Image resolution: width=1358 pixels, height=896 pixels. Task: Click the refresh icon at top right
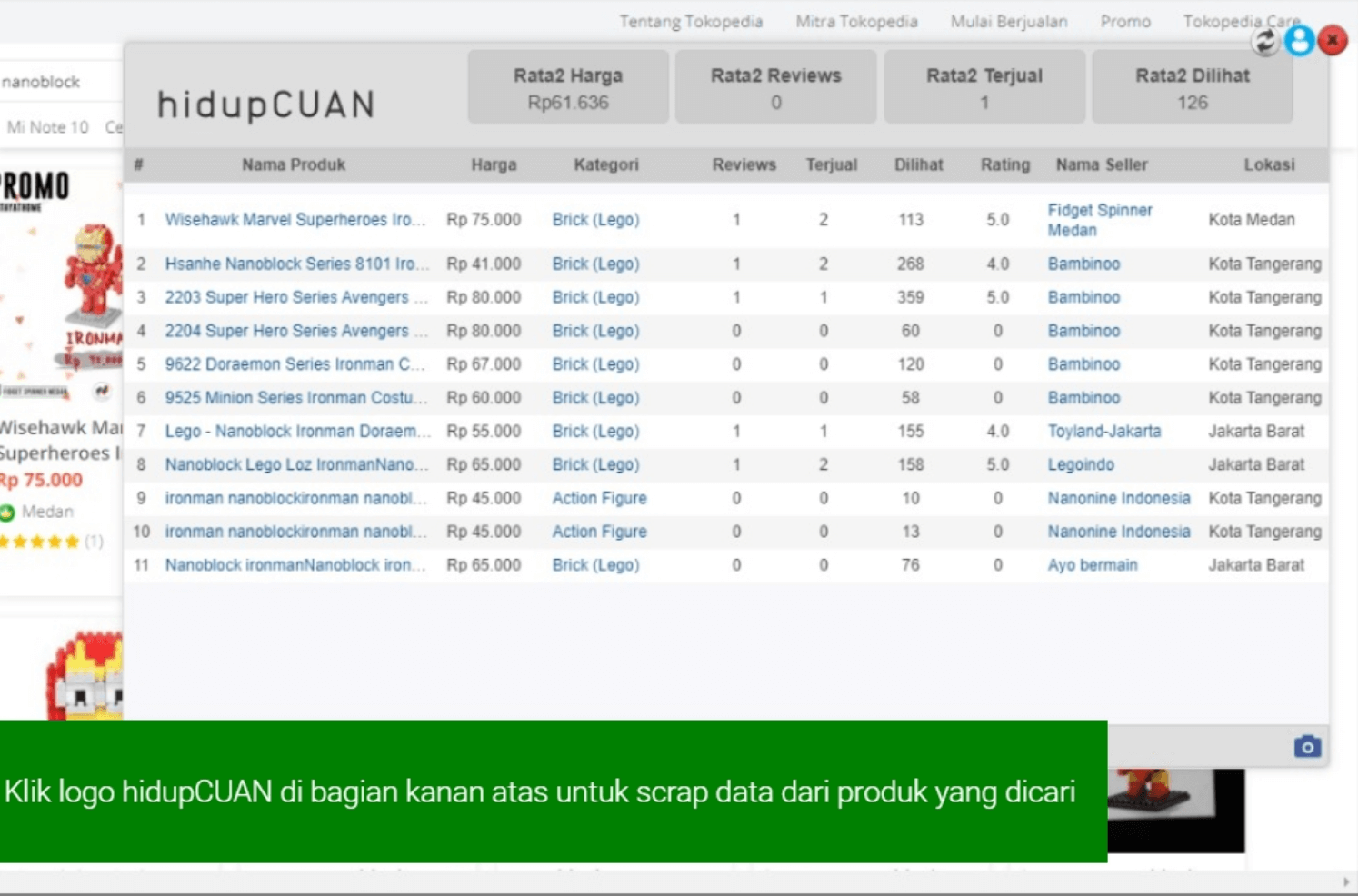1265,41
